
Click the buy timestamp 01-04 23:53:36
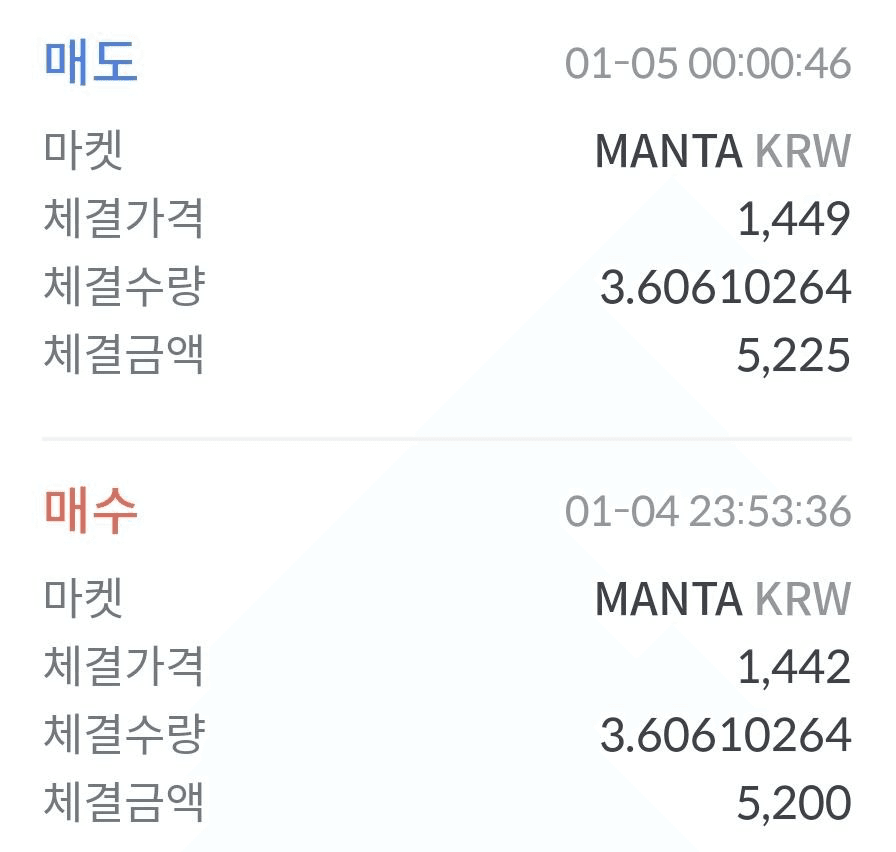(707, 512)
